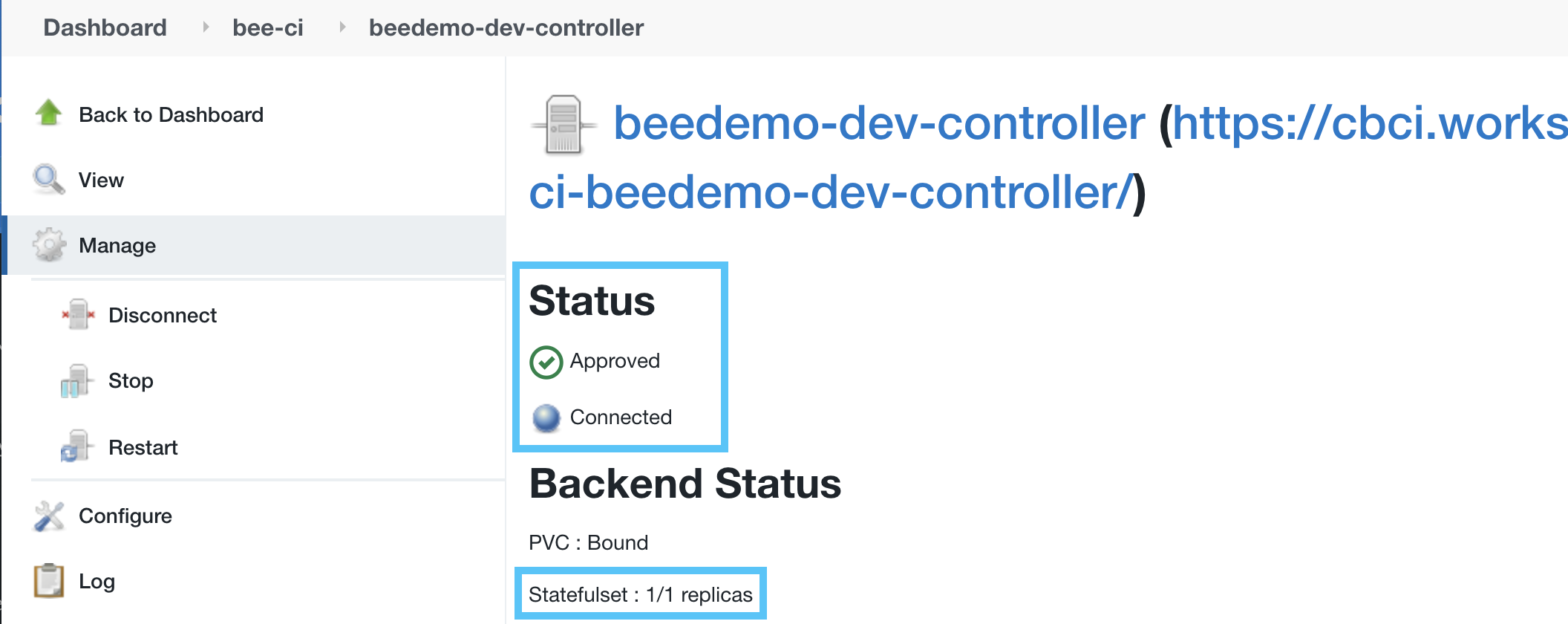
Task: Click the Restart controller icon
Action: 77,446
